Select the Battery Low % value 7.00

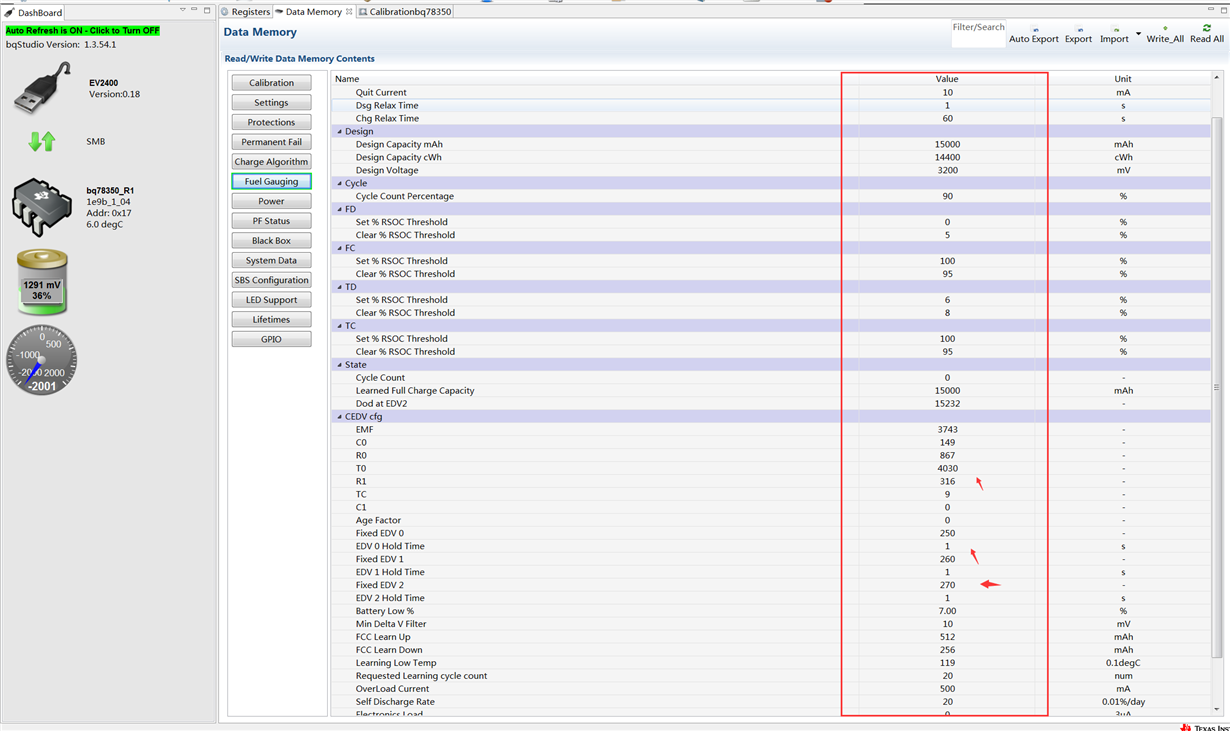pos(947,612)
